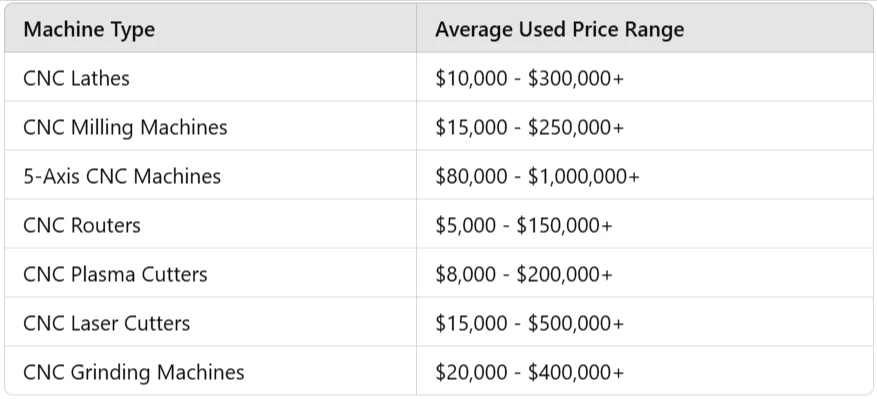Click the Machine Type column header
877x399 pixels.
coord(210,29)
